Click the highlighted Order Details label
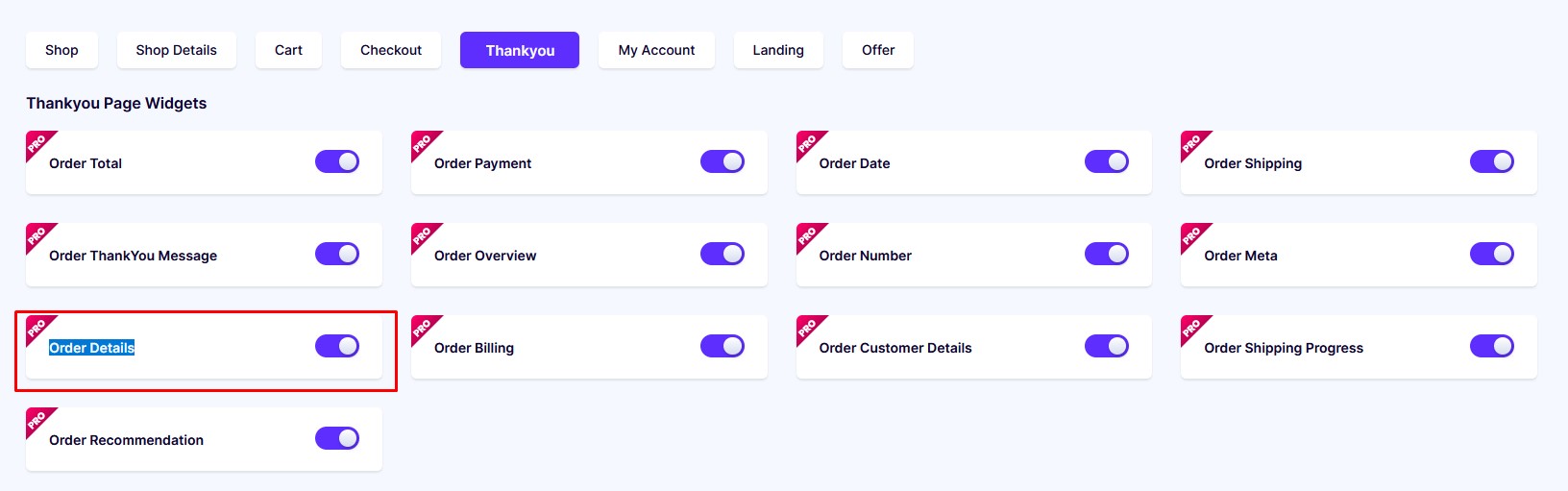The width and height of the screenshot is (1568, 491). 92,348
